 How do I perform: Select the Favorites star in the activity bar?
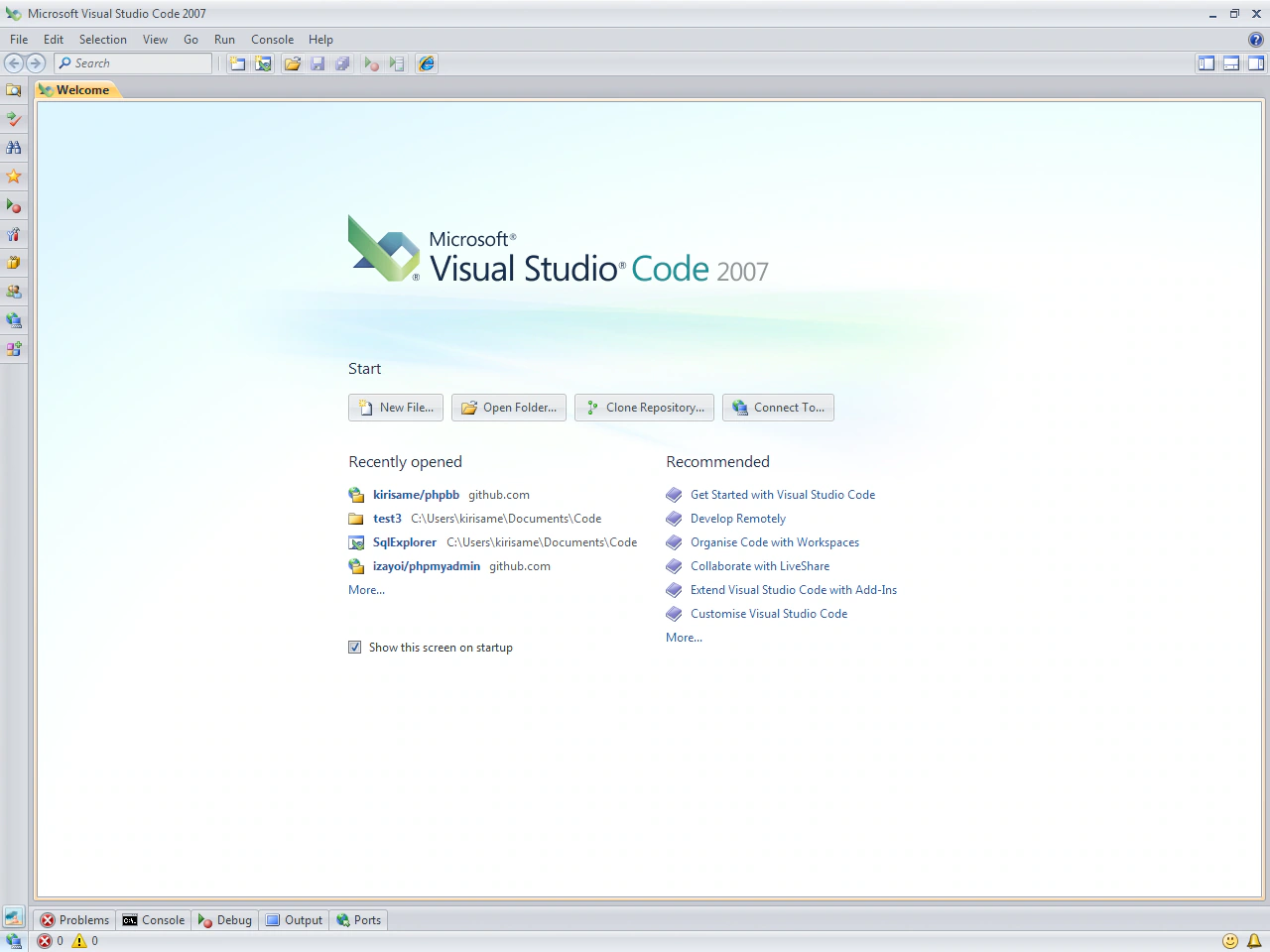[x=13, y=176]
